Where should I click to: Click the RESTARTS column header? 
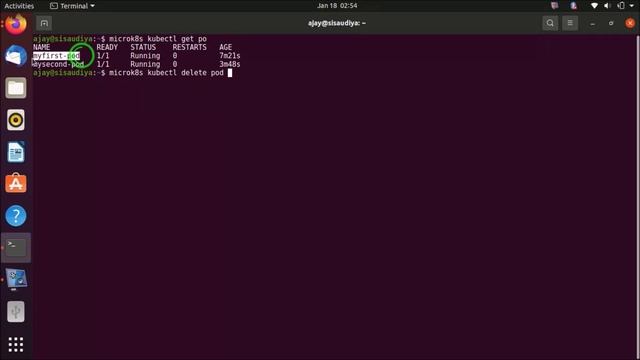pos(189,47)
